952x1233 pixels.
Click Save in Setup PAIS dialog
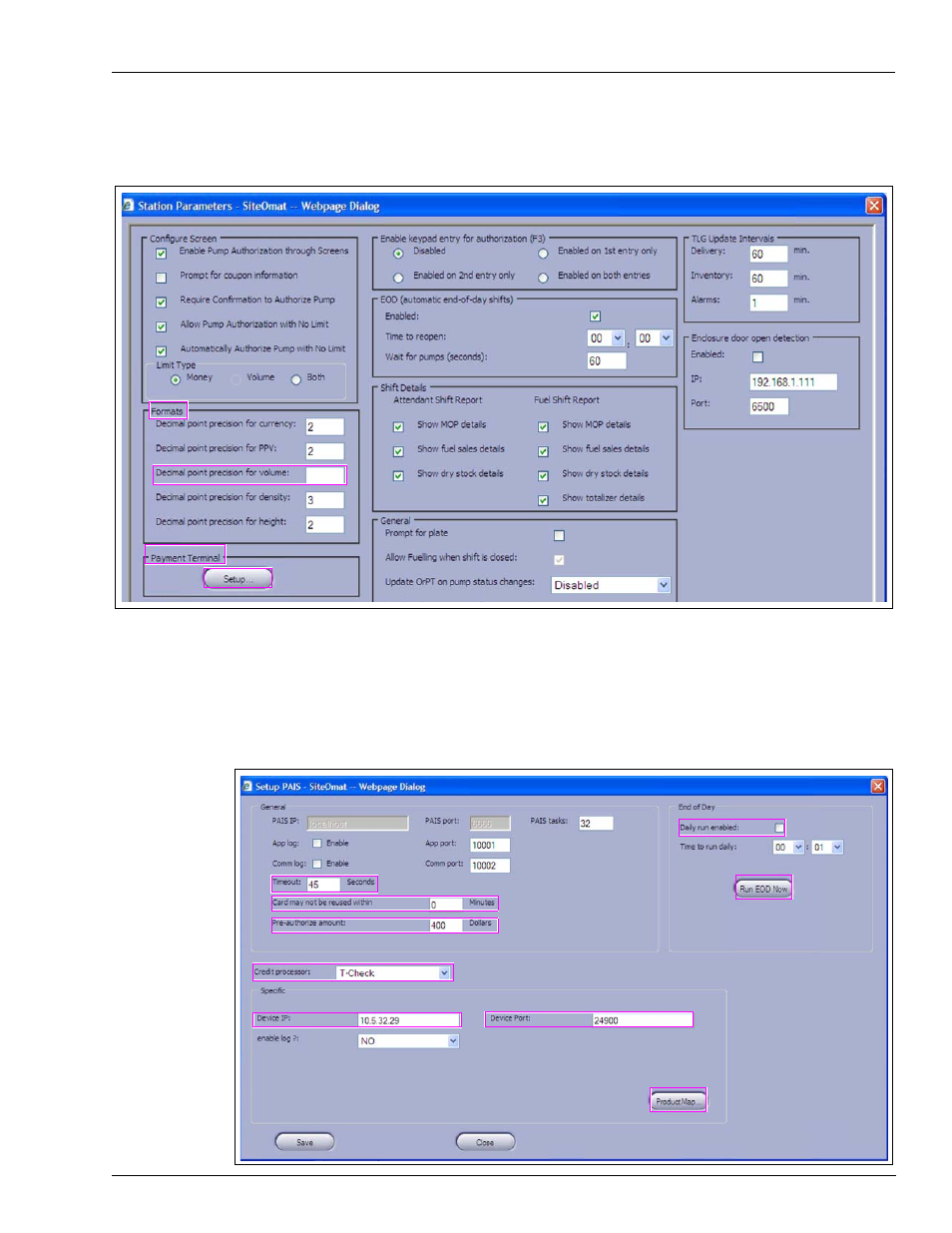click(304, 1142)
